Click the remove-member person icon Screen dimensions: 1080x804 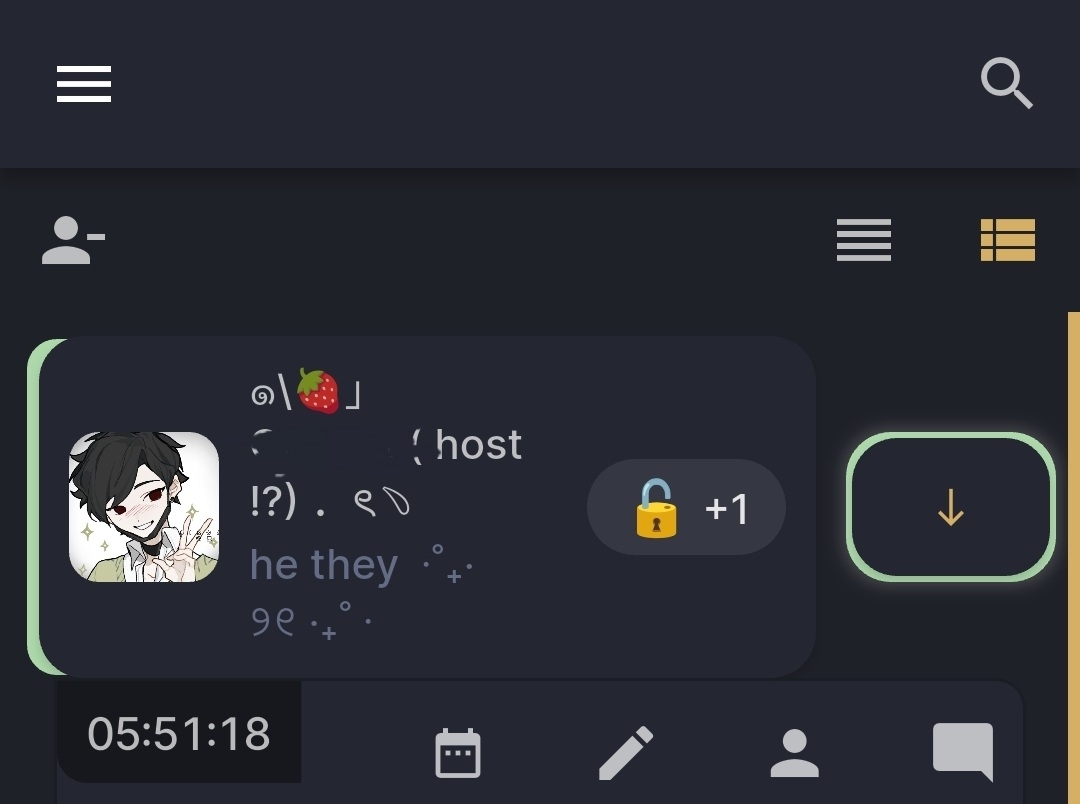(73, 240)
